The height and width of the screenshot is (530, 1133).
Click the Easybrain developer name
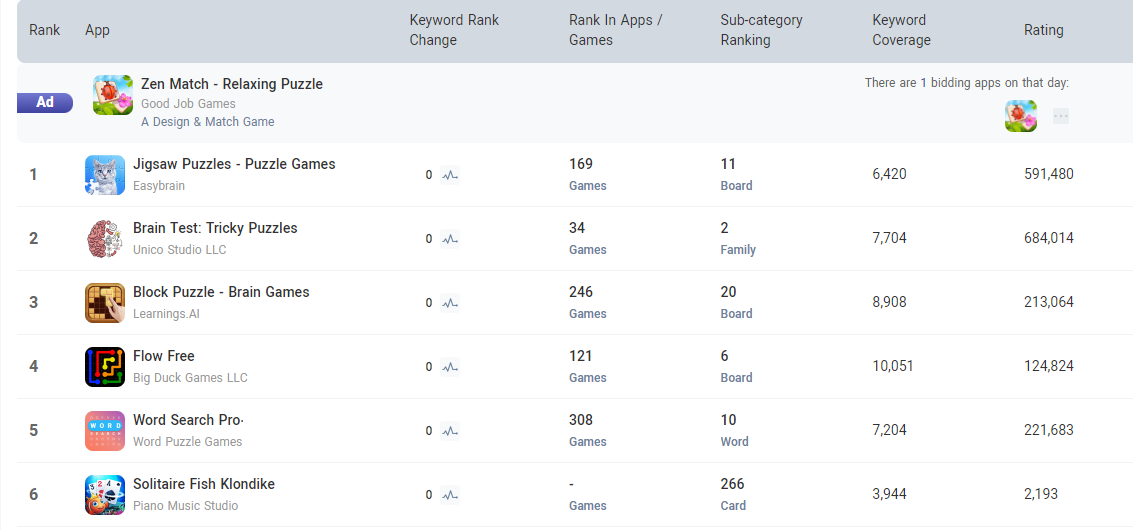coord(159,186)
